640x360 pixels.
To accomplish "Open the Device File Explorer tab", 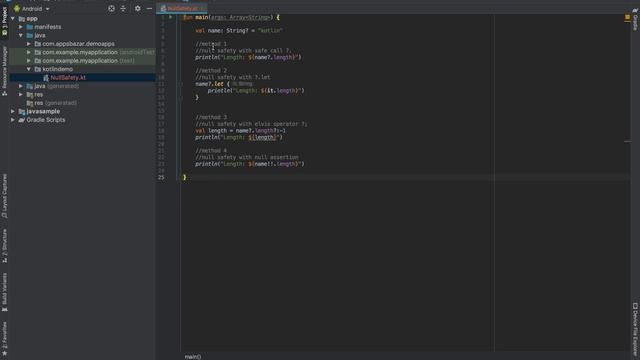I will 635,330.
